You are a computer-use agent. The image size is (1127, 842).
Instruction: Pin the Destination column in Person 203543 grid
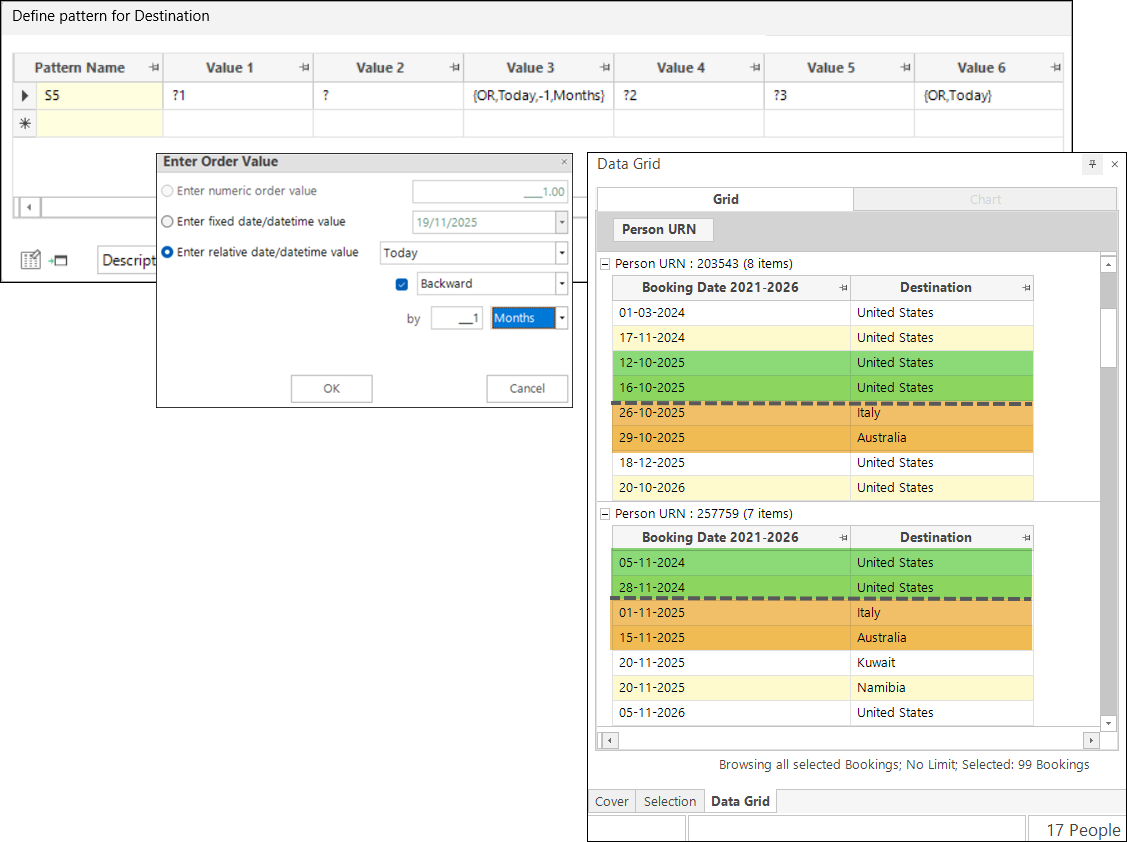click(x=1024, y=288)
